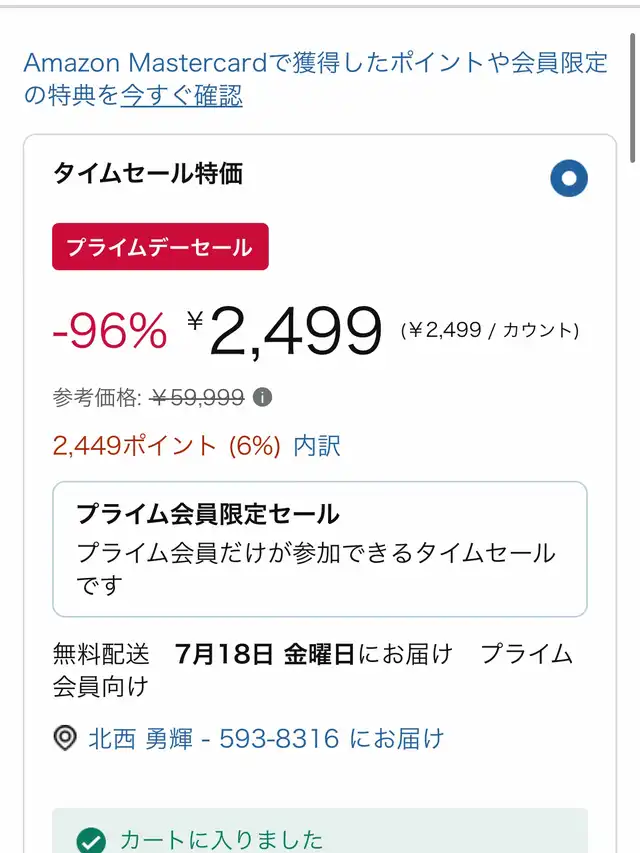Click the (¥2,499 / カウント) unit price

(489, 330)
